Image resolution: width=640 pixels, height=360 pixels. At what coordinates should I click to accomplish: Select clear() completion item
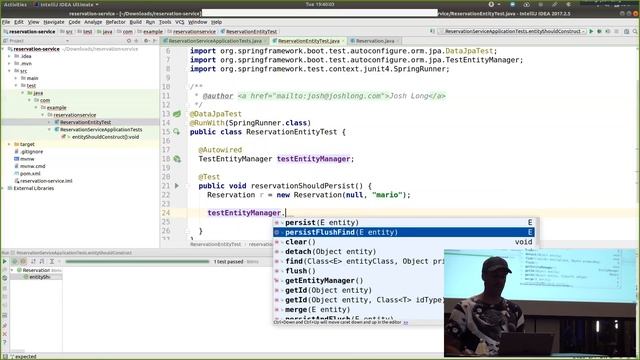click(x=404, y=242)
